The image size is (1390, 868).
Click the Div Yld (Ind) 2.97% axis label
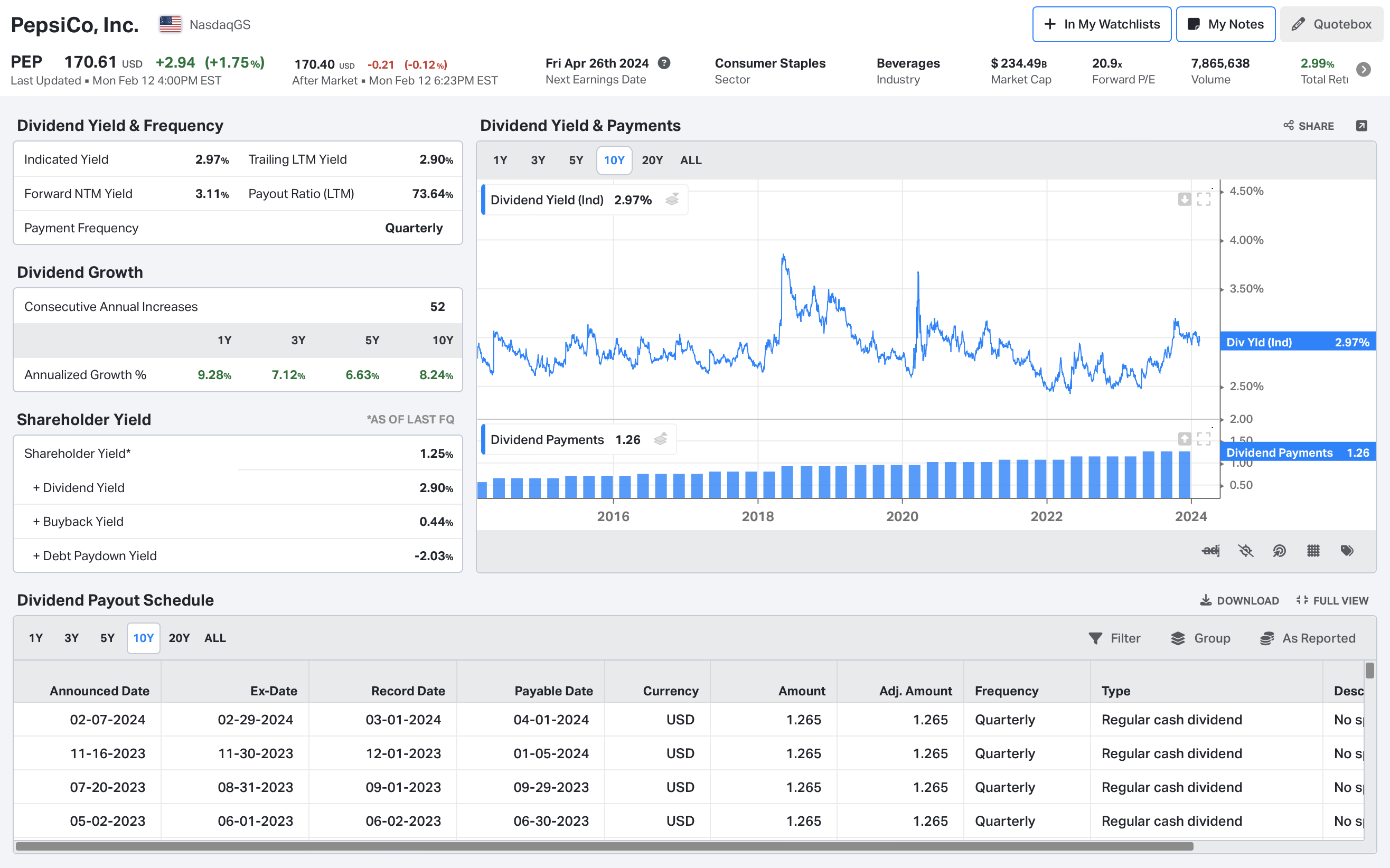[1298, 342]
